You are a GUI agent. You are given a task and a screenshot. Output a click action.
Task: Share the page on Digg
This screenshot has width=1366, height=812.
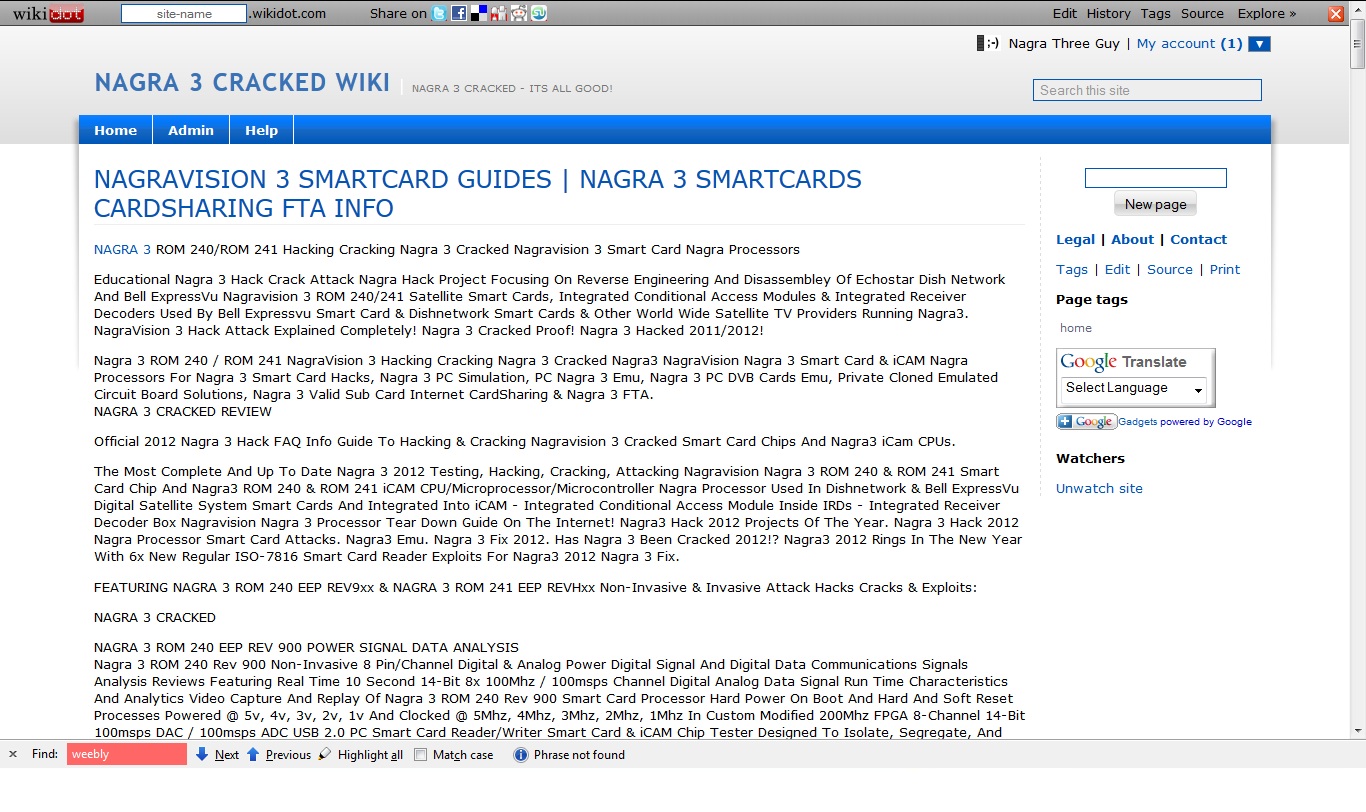coord(499,14)
